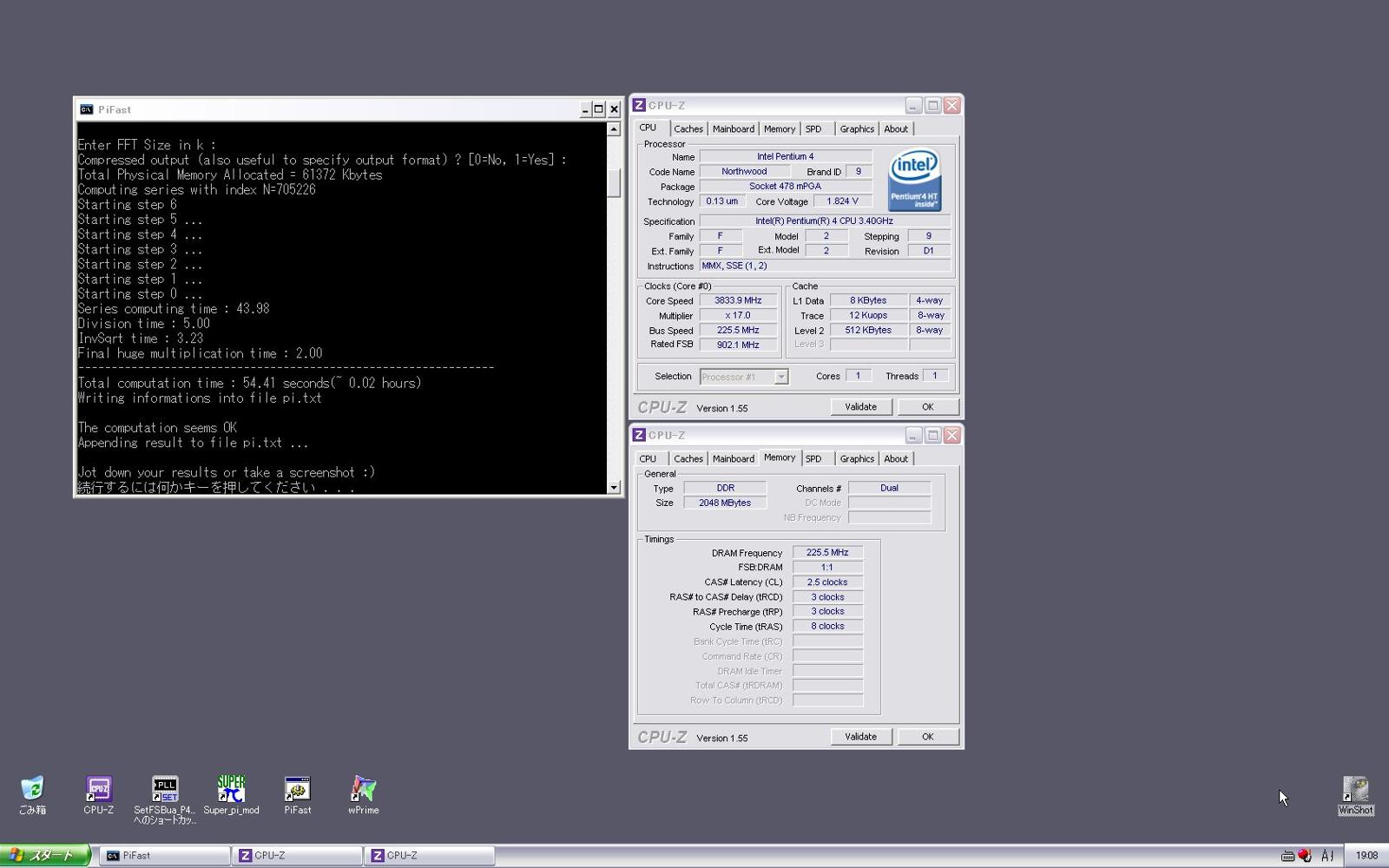Click 'Total computation time : 54.41 seconds' line
This screenshot has height=868, width=1389.
tap(249, 383)
